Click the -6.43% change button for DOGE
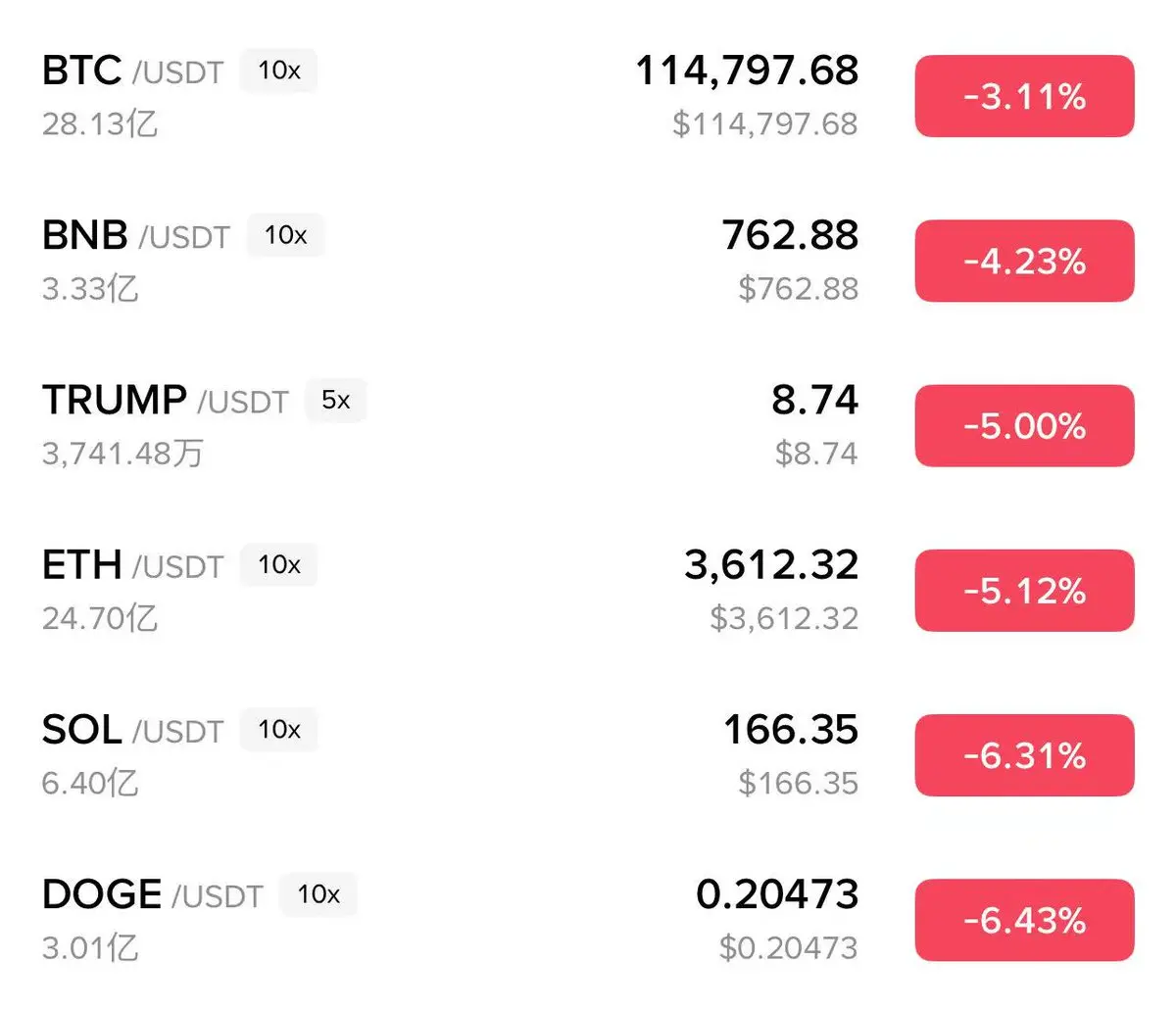 click(x=1024, y=920)
